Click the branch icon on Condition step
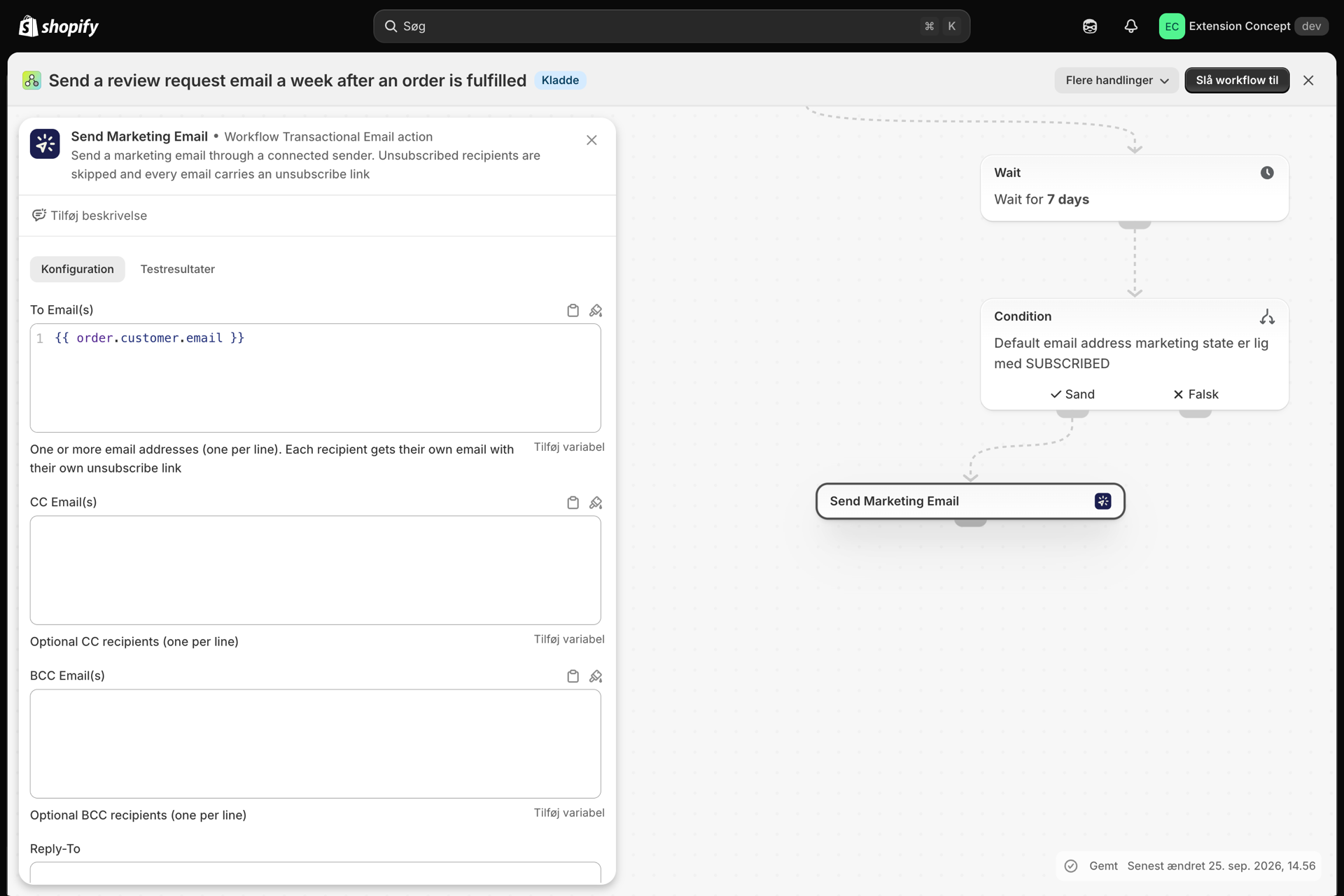Screen dimensions: 1344x896 point(1267,317)
